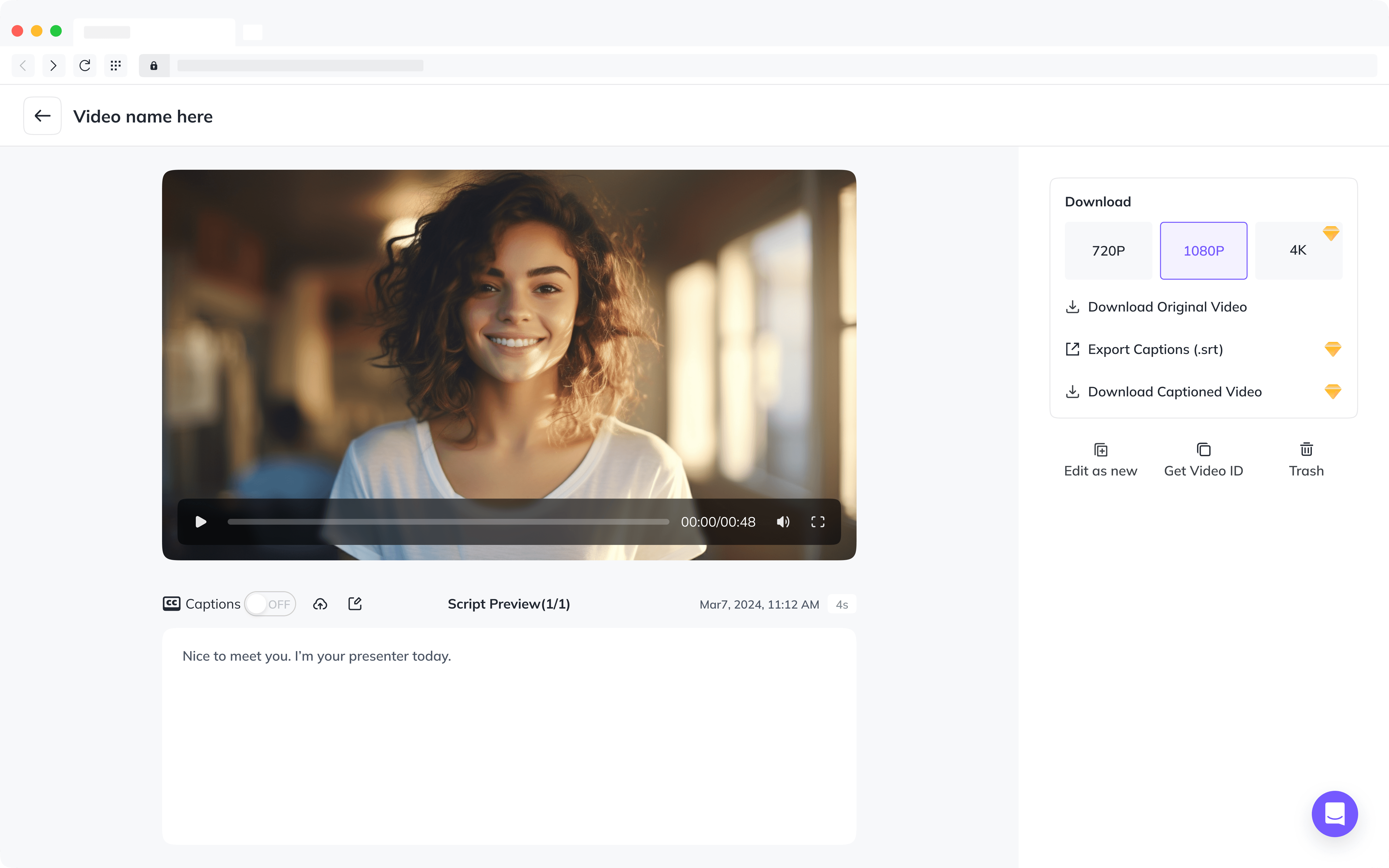
Task: Click the back arrow next to video name
Action: [42, 116]
